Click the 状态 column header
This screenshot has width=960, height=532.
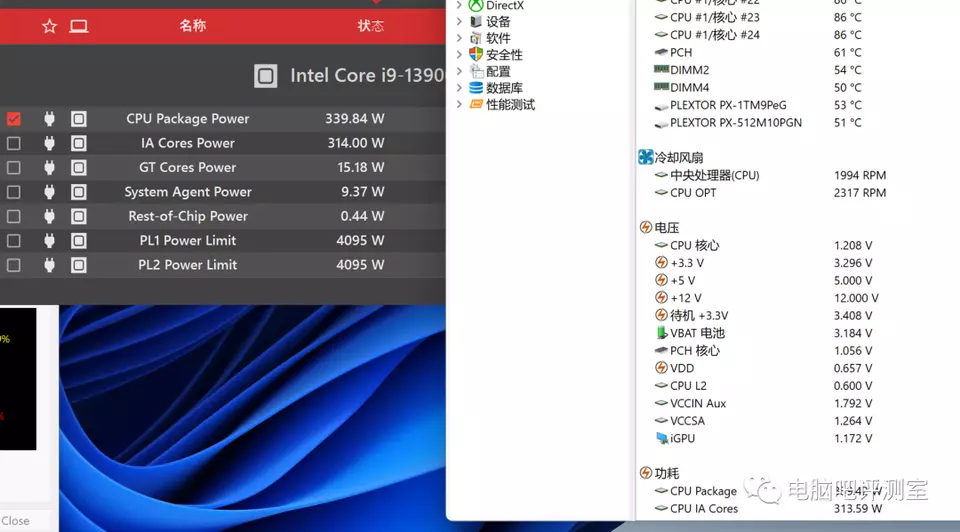(370, 26)
